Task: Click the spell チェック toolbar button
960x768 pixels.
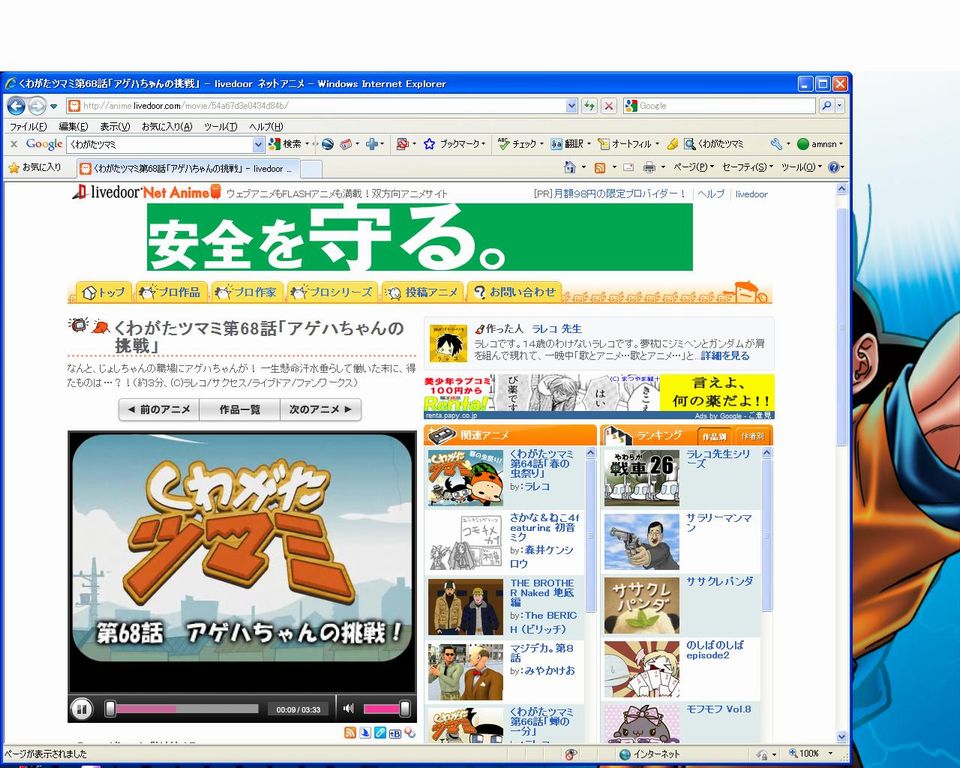Action: 518,144
